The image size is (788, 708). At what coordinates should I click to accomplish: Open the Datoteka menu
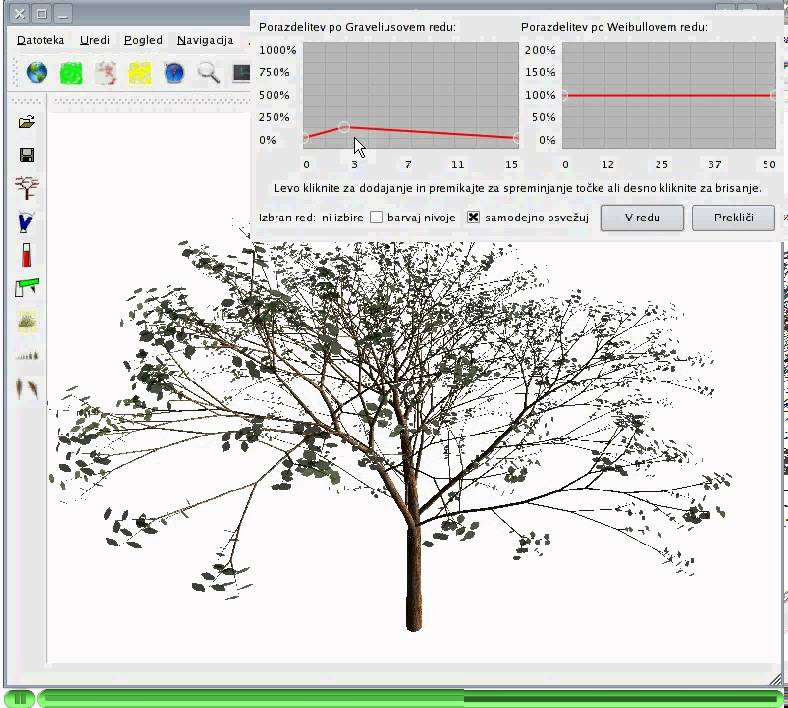tap(40, 40)
